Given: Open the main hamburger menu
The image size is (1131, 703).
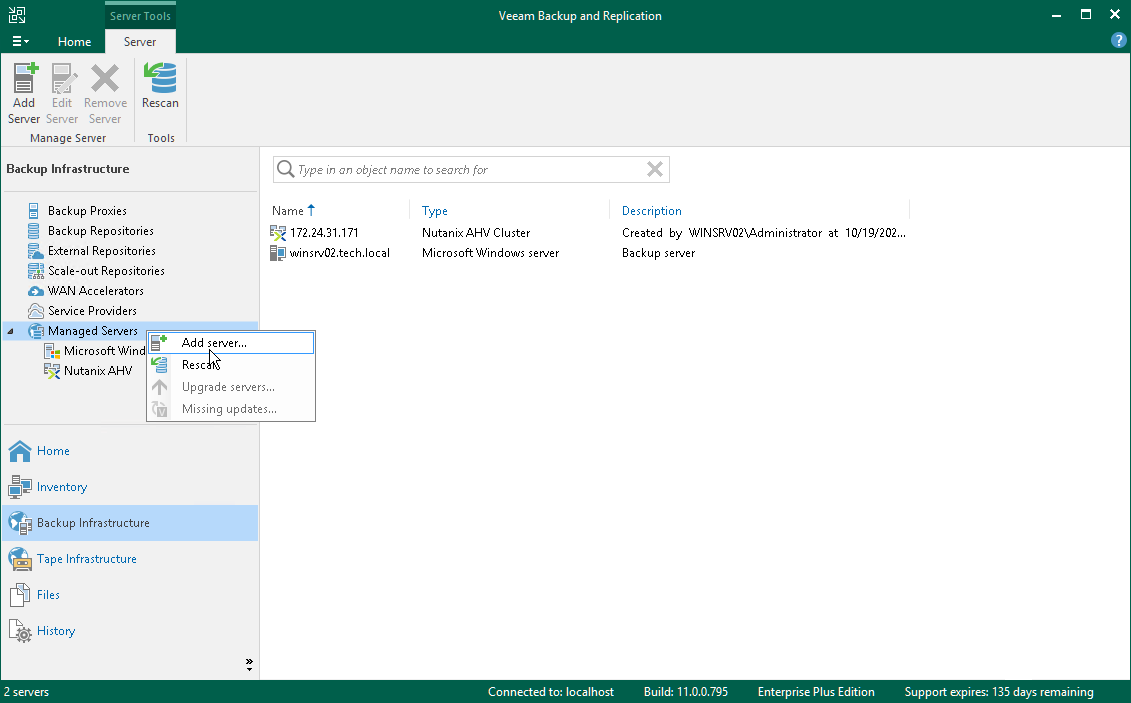Looking at the screenshot, I should (20, 41).
